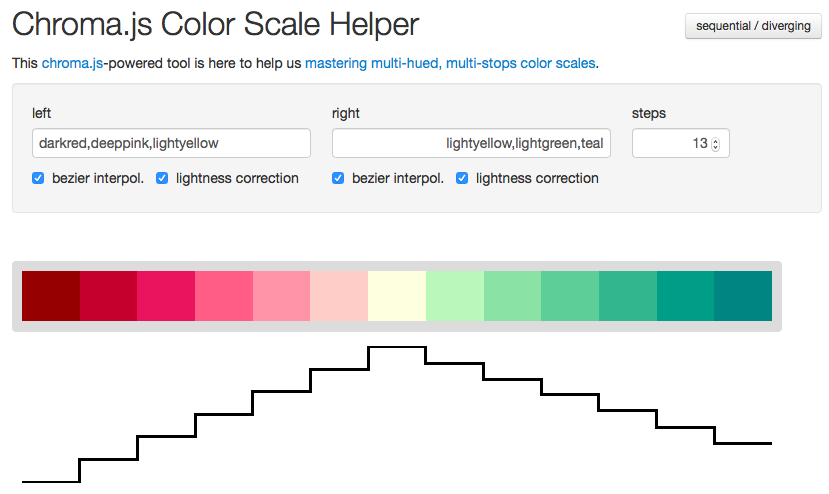This screenshot has width=829, height=494.
Task: Select the dark red first swatch
Action: pyautogui.click(x=51, y=296)
